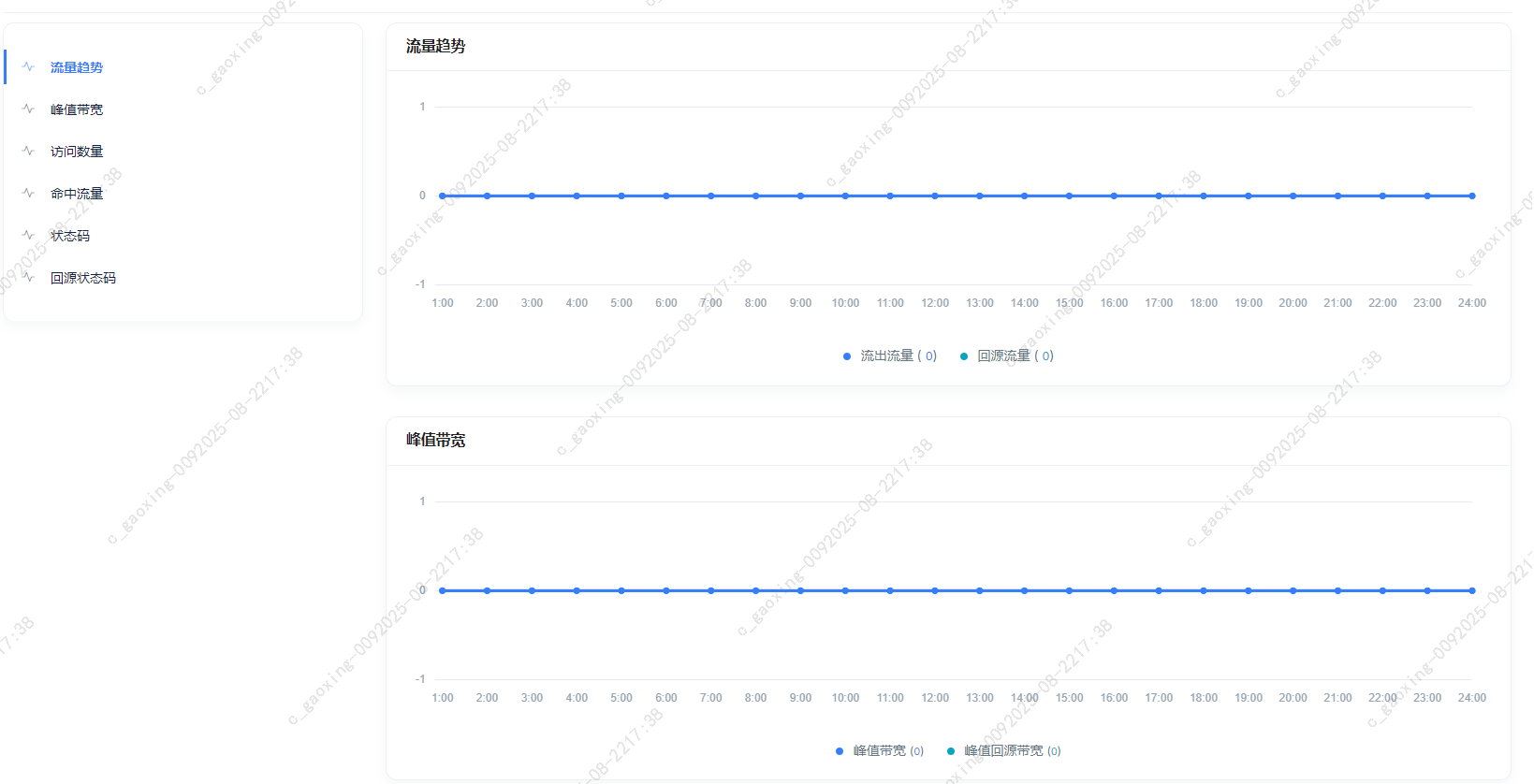Click the 峰值带宽 waveform icon in sidebar

point(28,109)
